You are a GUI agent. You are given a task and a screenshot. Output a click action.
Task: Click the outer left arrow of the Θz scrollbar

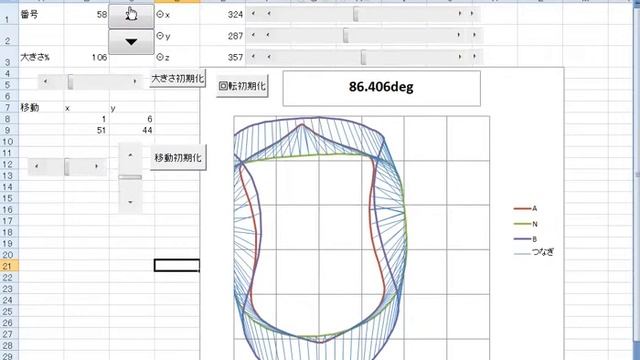[x=253, y=57]
